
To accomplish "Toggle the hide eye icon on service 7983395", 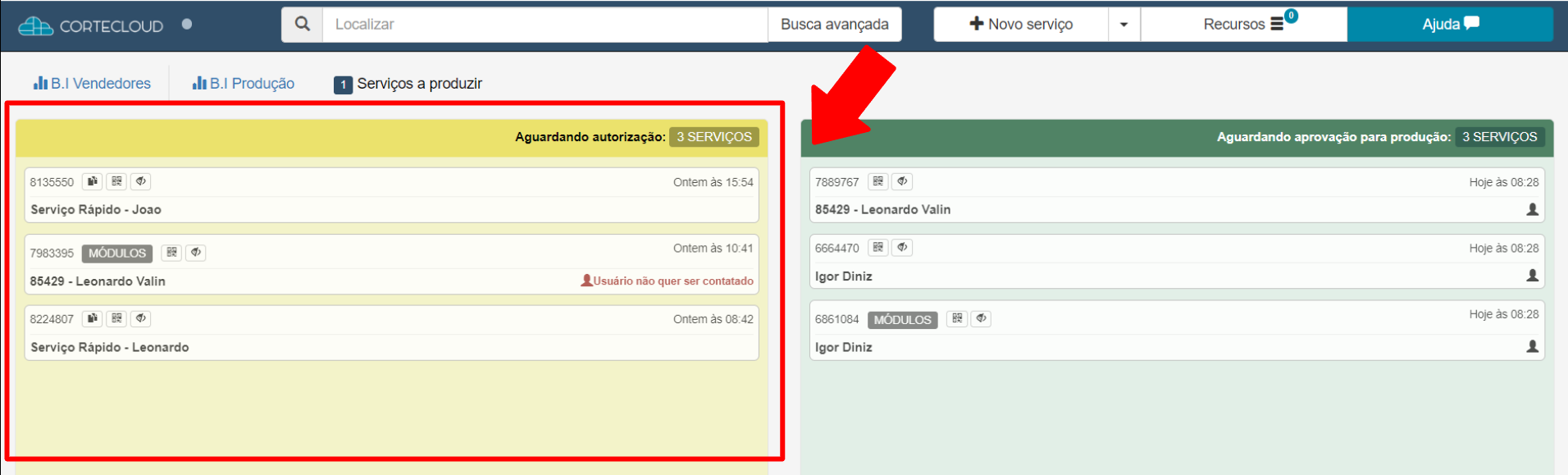I will pyautogui.click(x=196, y=253).
